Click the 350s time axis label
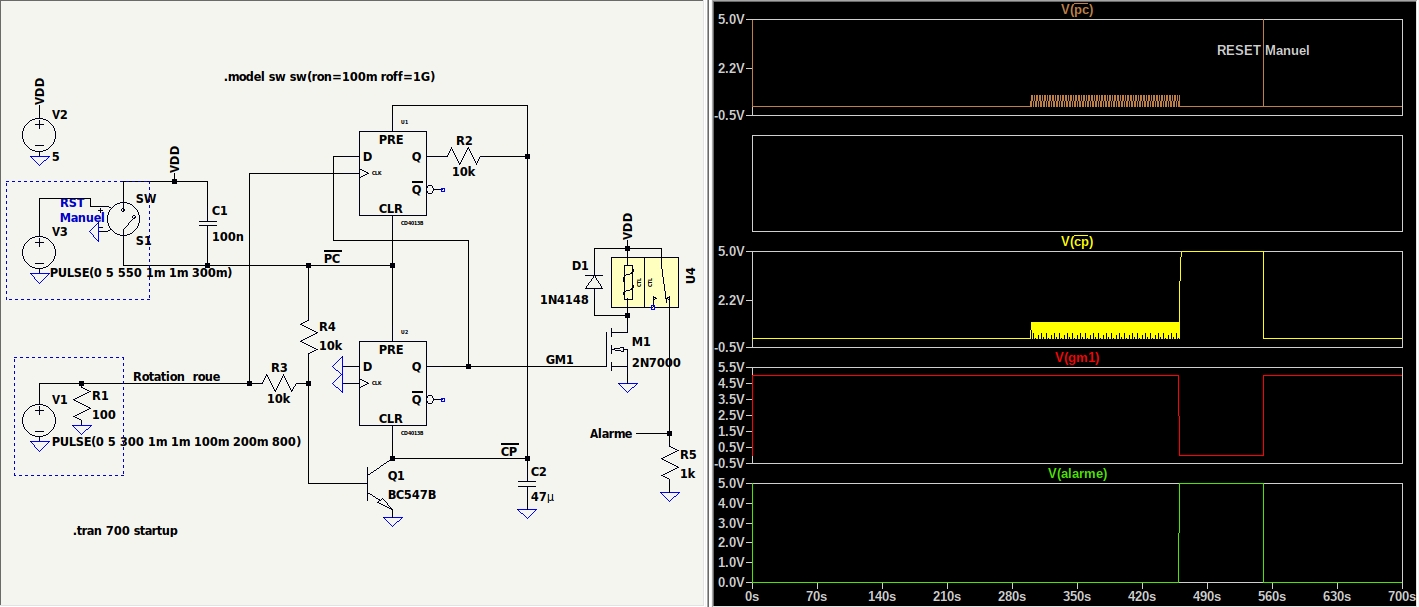Image resolution: width=1419 pixels, height=607 pixels. [1076, 596]
